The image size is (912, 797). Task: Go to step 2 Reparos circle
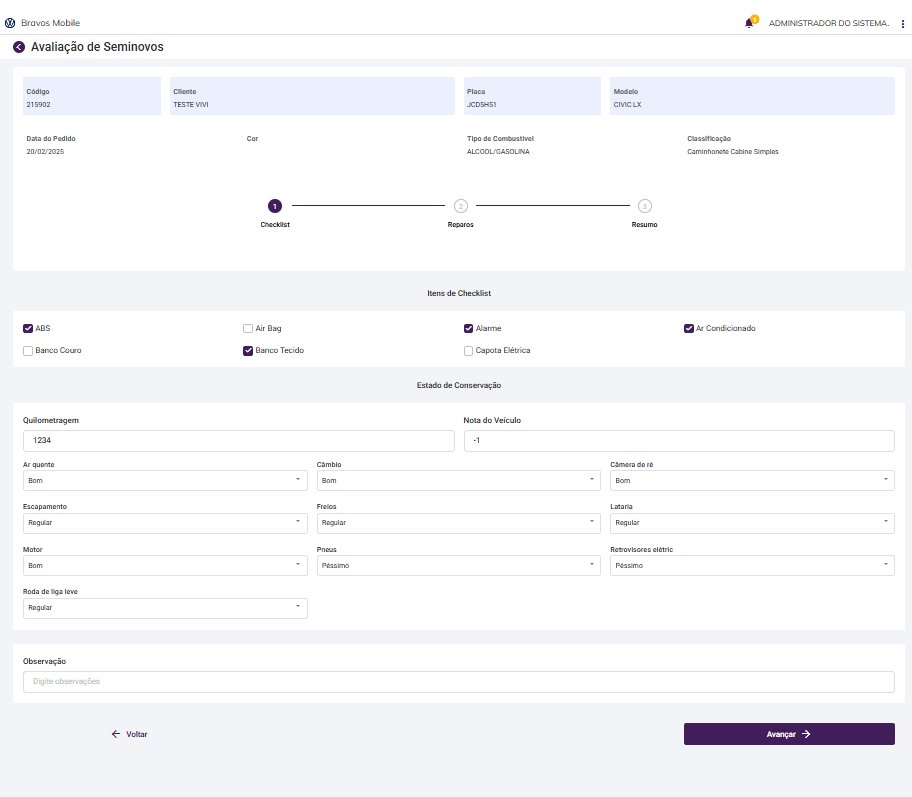click(460, 206)
